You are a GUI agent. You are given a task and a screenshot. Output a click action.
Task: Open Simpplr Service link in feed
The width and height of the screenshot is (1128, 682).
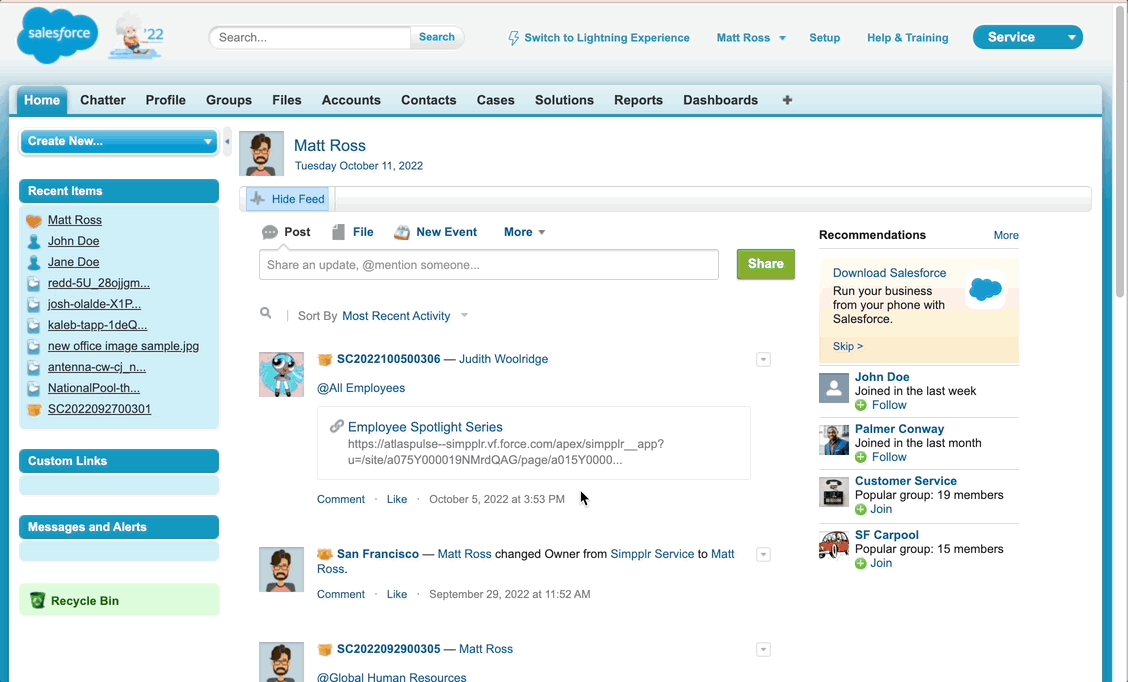(x=652, y=554)
